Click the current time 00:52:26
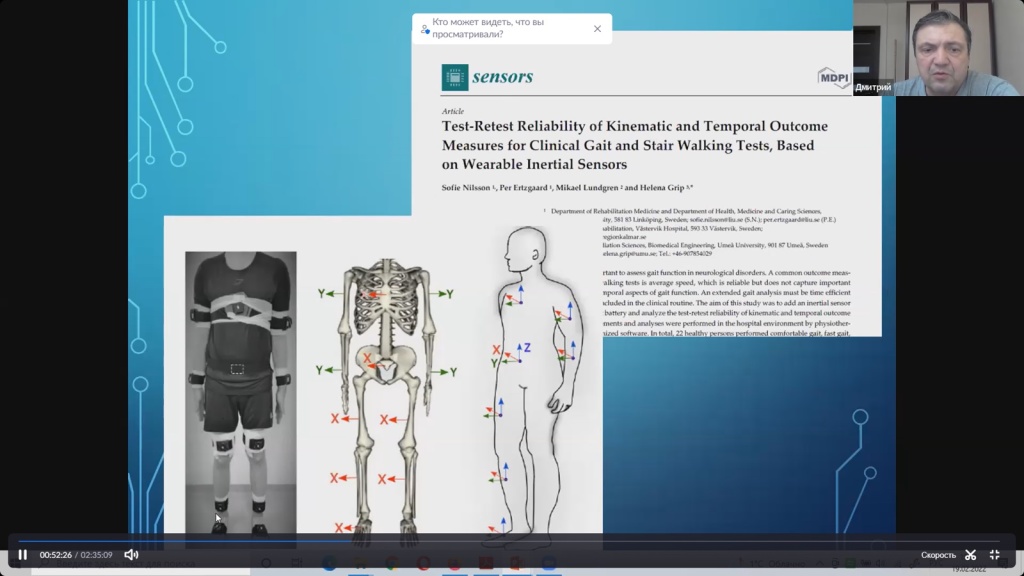 point(56,555)
